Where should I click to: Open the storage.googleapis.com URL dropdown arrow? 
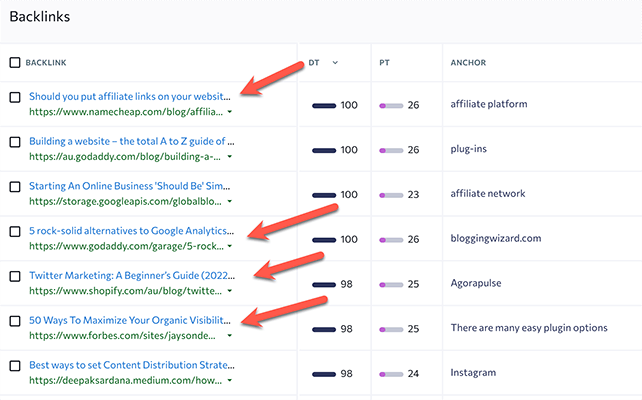[231, 201]
